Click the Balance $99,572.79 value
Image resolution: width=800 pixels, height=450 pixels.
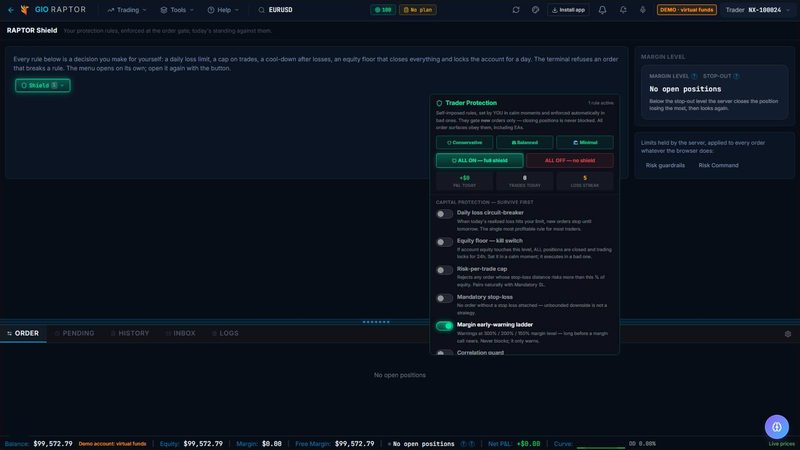[x=53, y=444]
